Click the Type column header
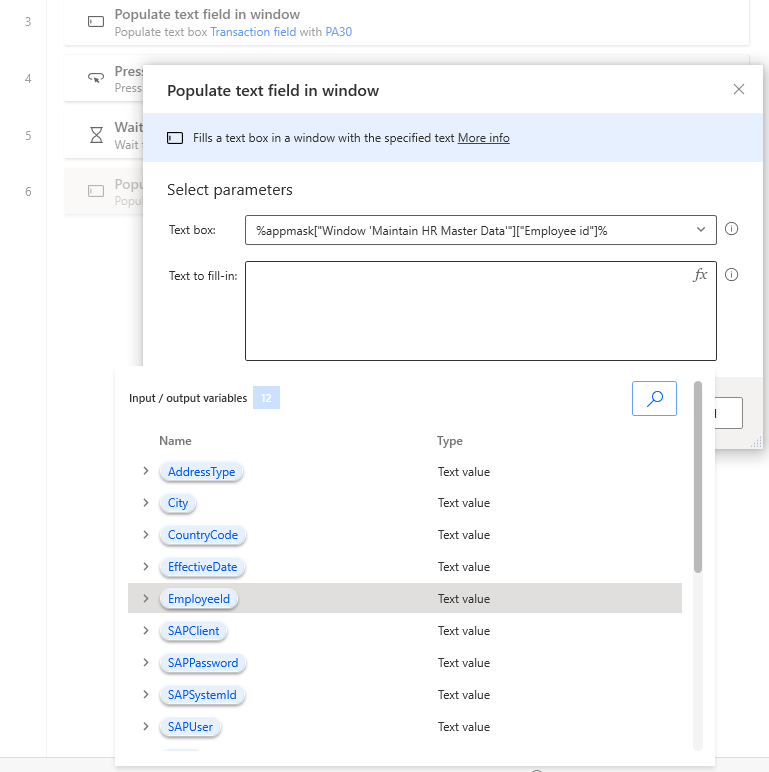Viewport: 769px width, 772px height. (x=449, y=441)
